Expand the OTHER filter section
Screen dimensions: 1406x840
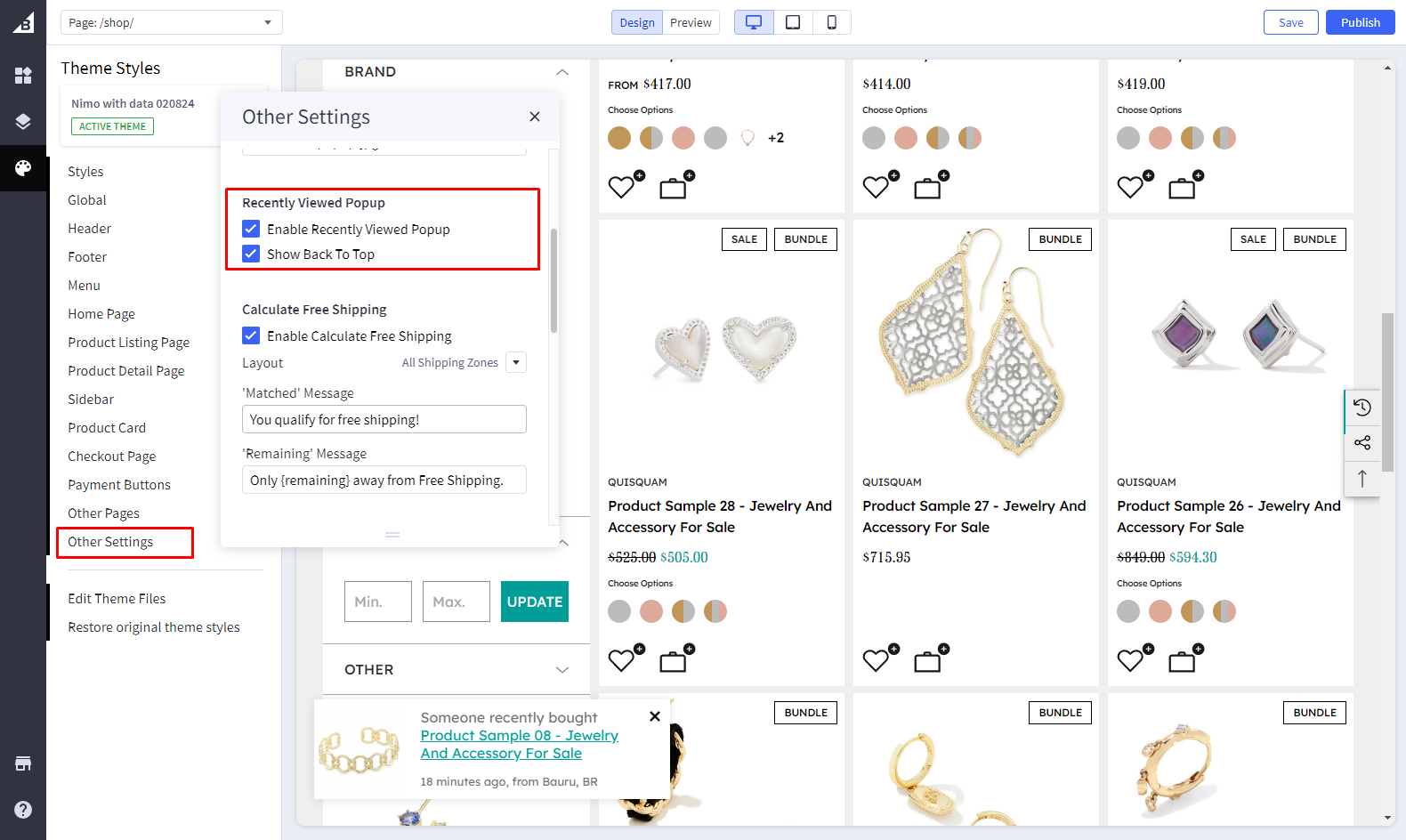[x=562, y=669]
